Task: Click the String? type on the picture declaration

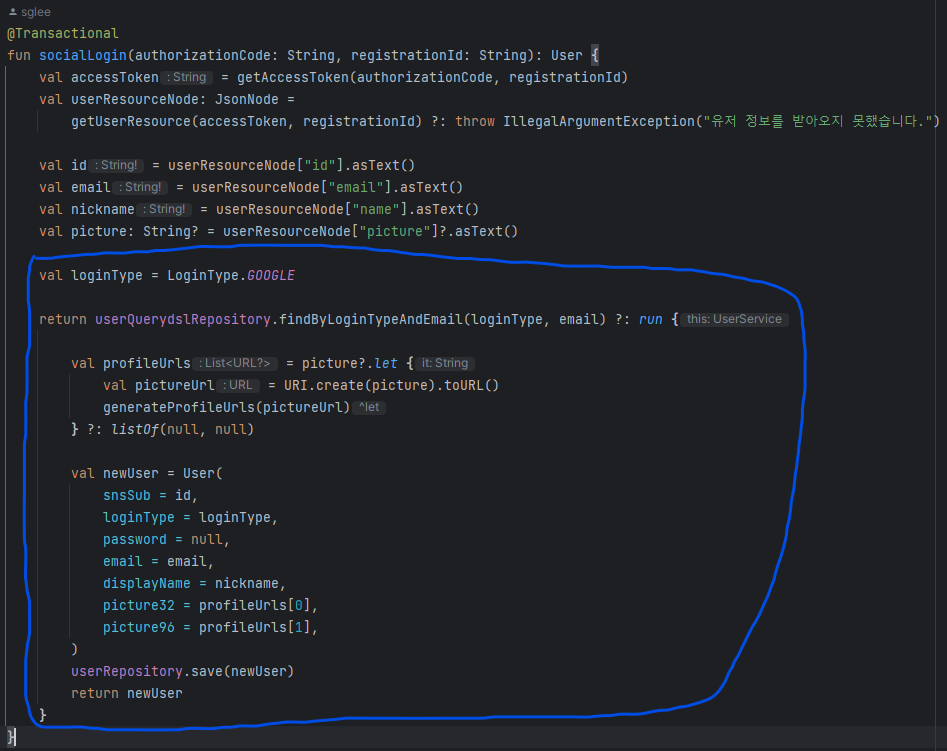Action: tap(170, 231)
